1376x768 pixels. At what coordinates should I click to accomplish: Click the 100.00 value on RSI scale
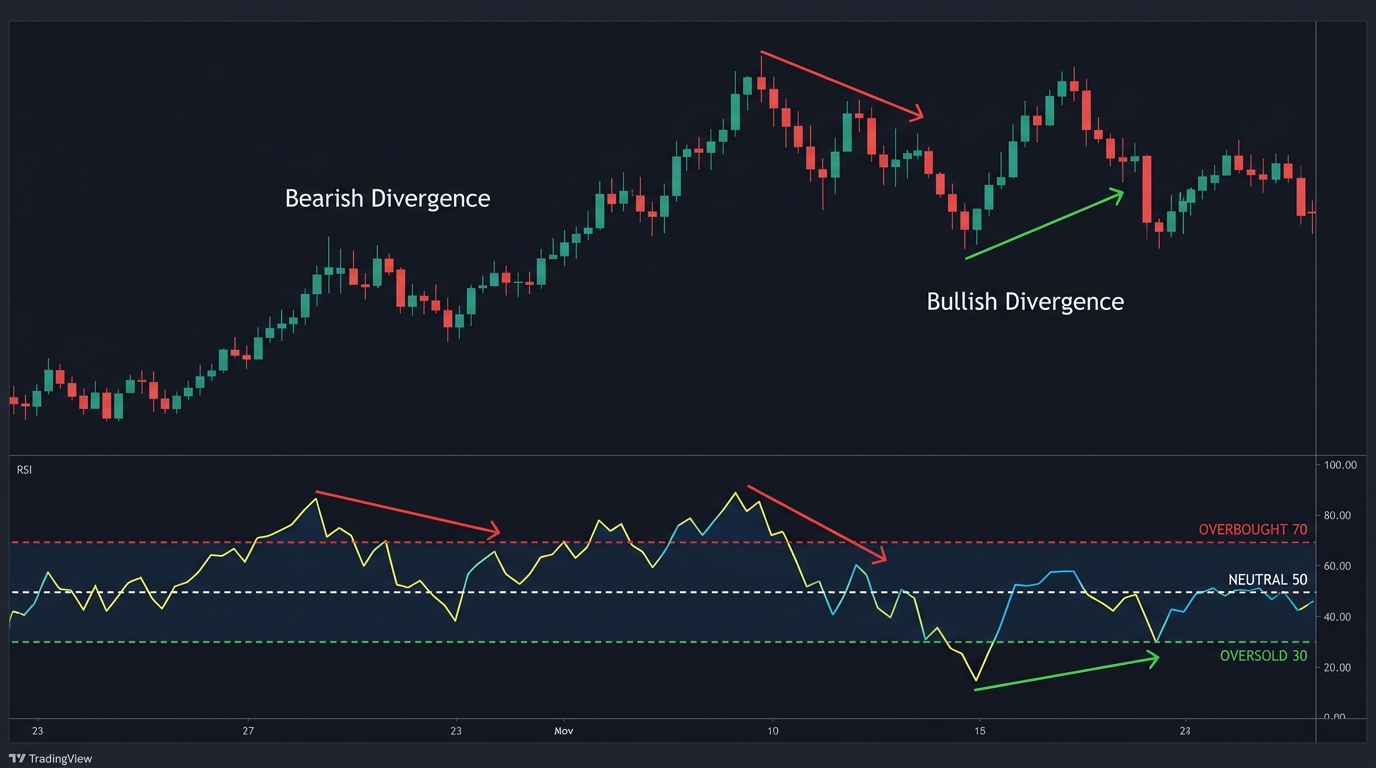pyautogui.click(x=1339, y=465)
